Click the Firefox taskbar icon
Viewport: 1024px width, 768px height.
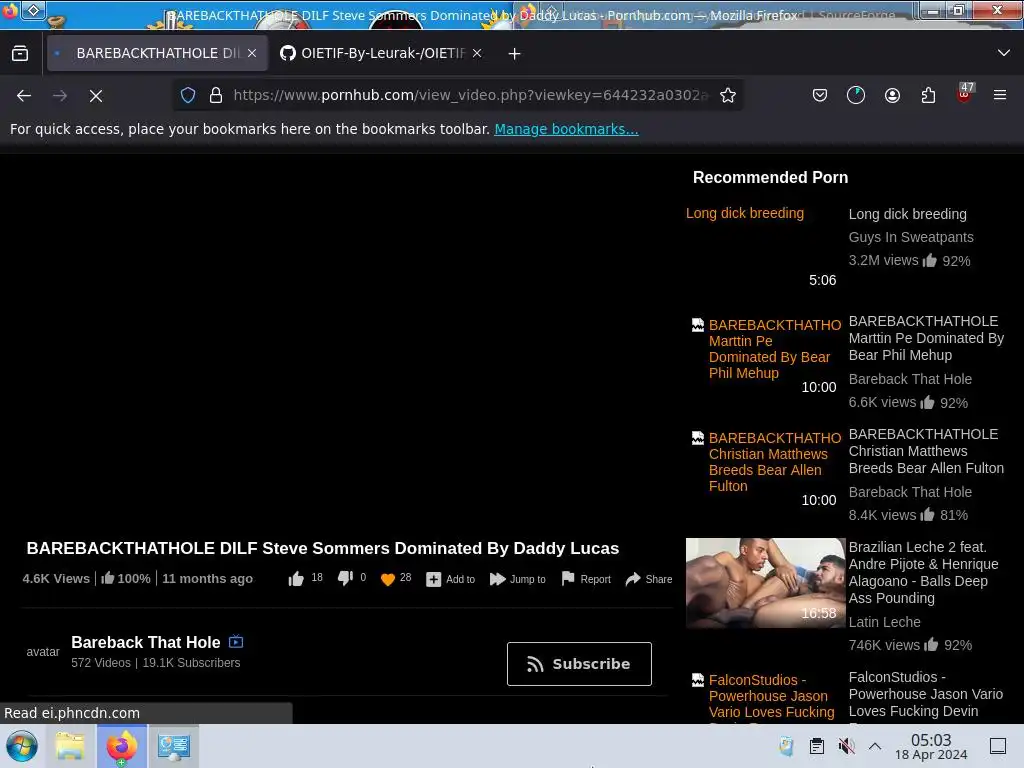pyautogui.click(x=121, y=746)
